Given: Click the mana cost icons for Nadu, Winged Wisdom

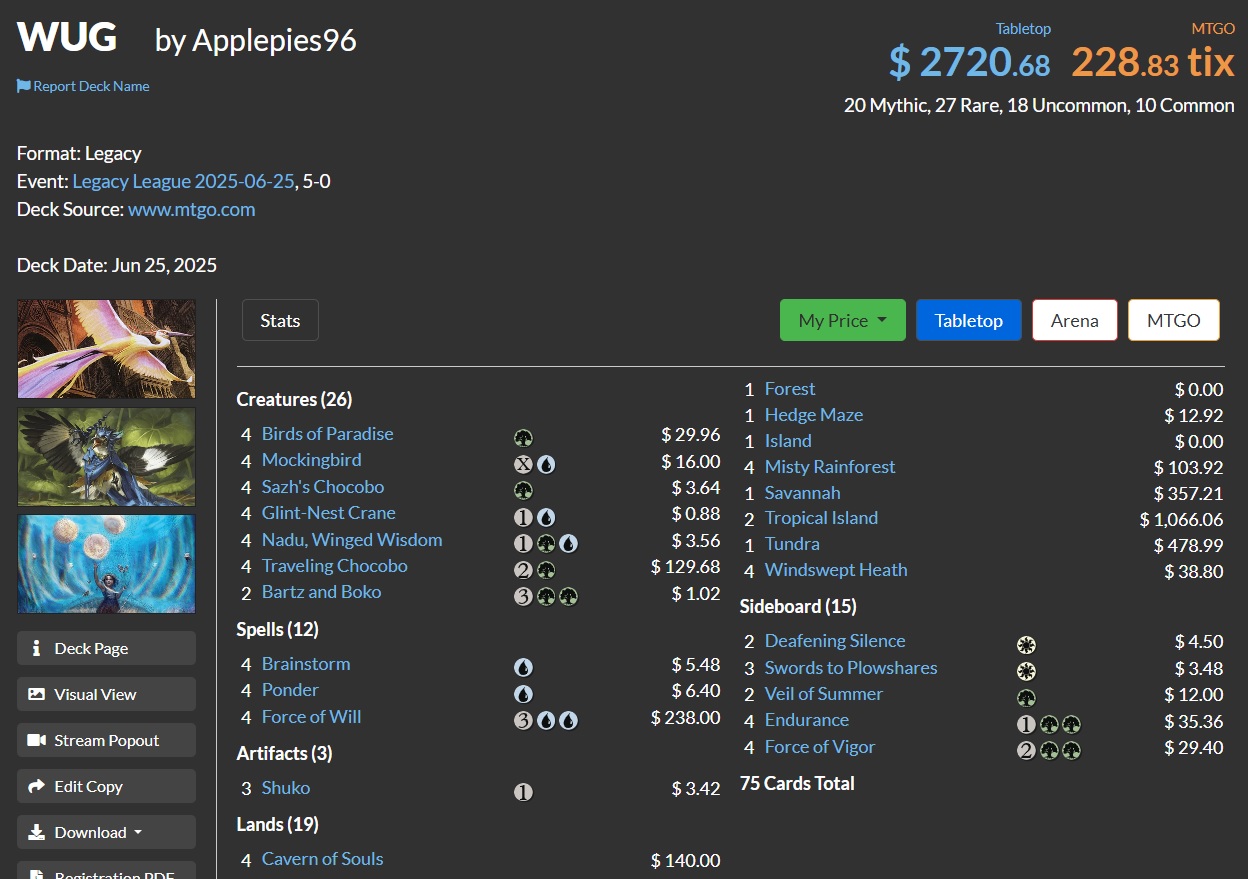Looking at the screenshot, I should pos(546,544).
